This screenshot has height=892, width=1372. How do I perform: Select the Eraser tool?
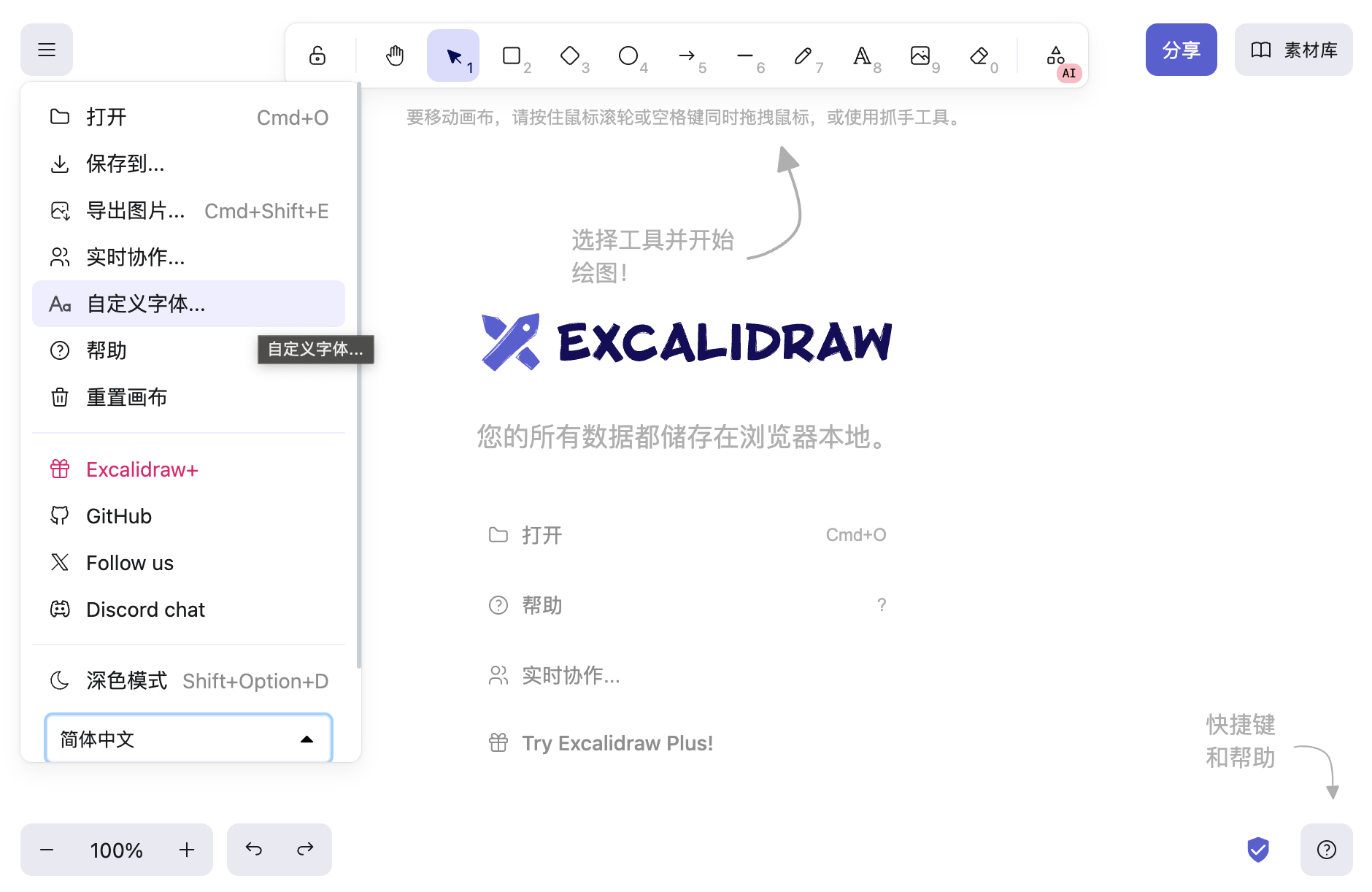[979, 55]
